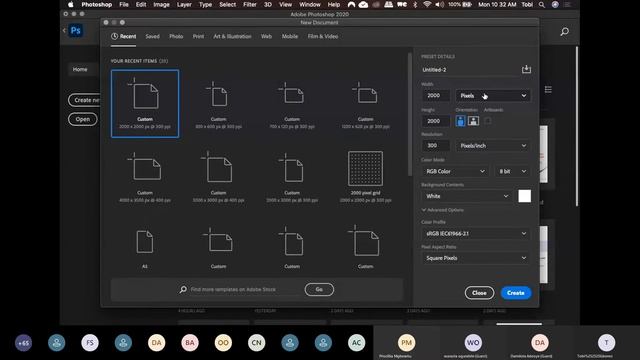Viewport: 640px width, 360px height.
Task: Switch to the Photo tab
Action: point(176,36)
